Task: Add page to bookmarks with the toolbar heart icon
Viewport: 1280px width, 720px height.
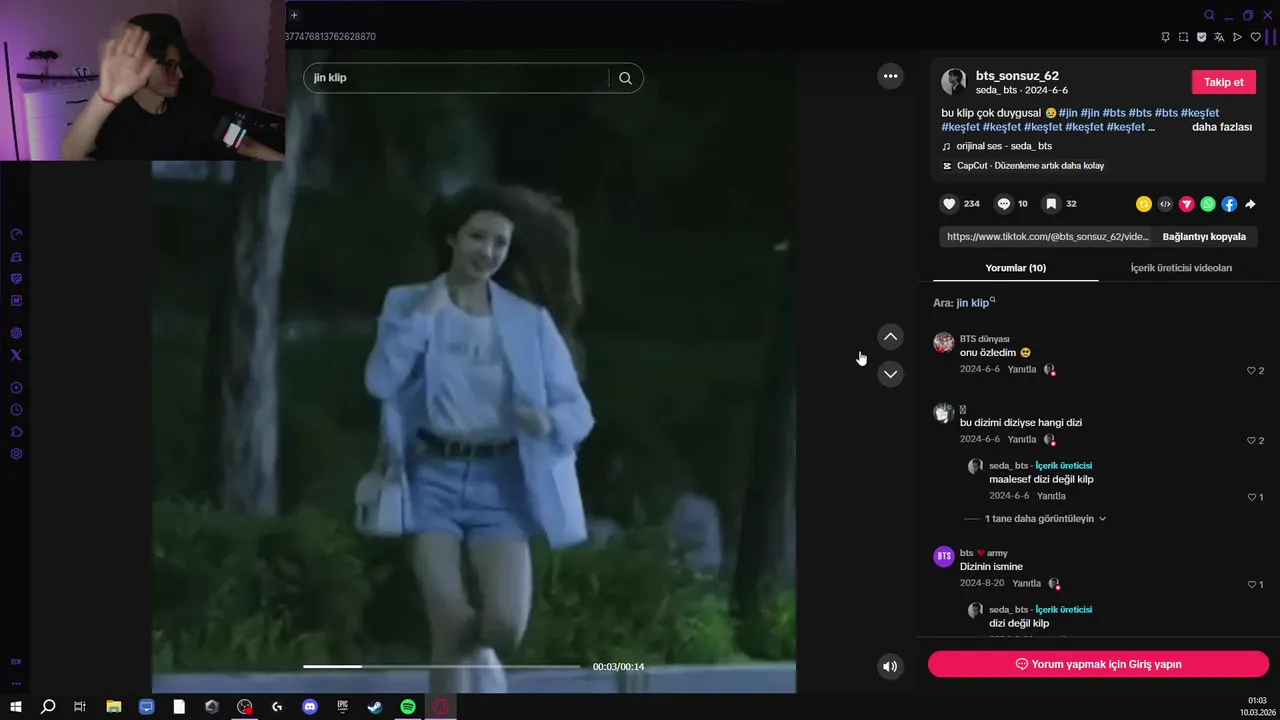Action: click(x=1256, y=37)
